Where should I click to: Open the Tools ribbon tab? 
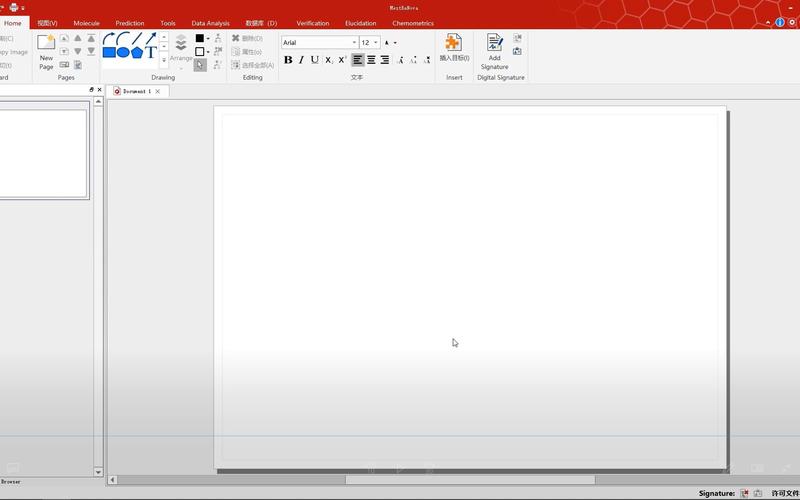[x=168, y=23]
